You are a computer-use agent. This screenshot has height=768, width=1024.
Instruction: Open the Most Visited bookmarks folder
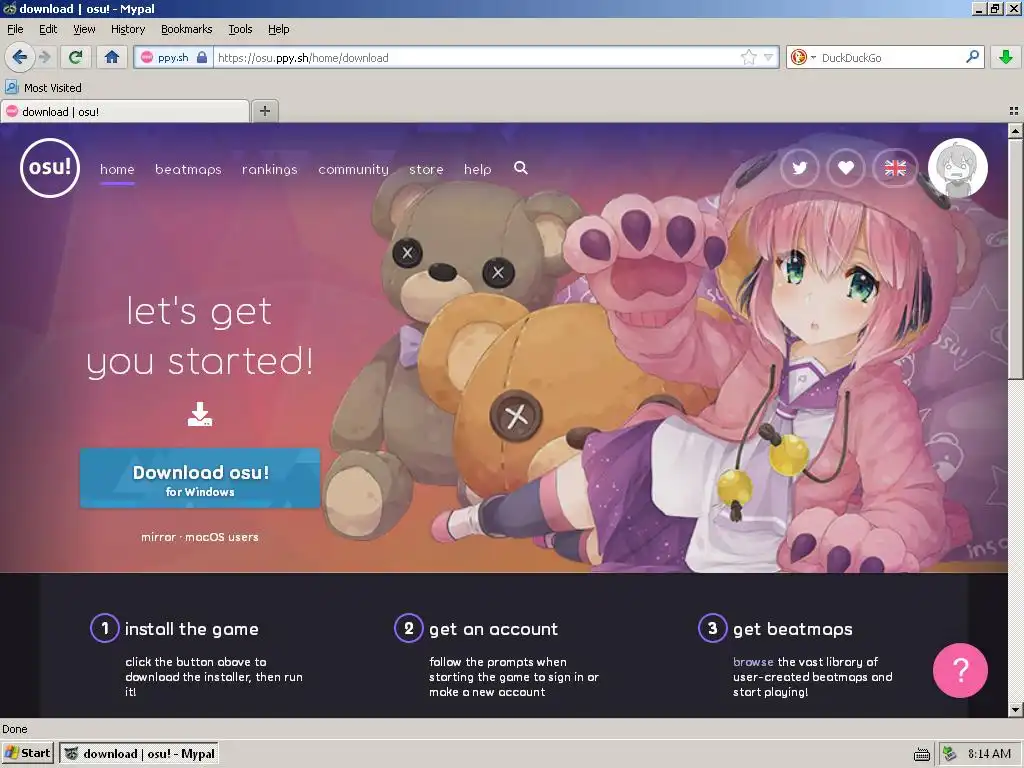pyautogui.click(x=43, y=88)
